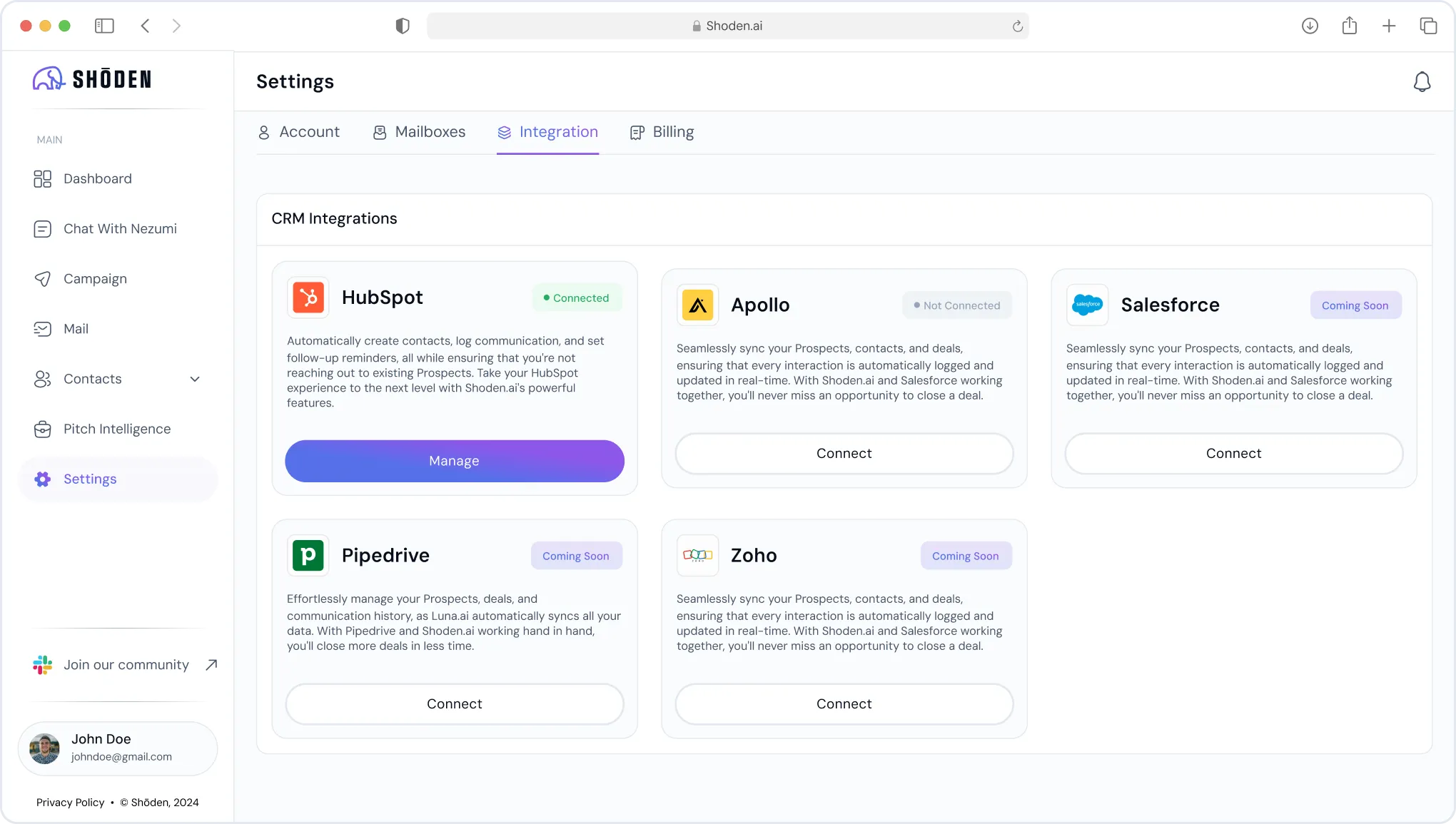
Task: Click the Contacts people icon
Action: 42,379
